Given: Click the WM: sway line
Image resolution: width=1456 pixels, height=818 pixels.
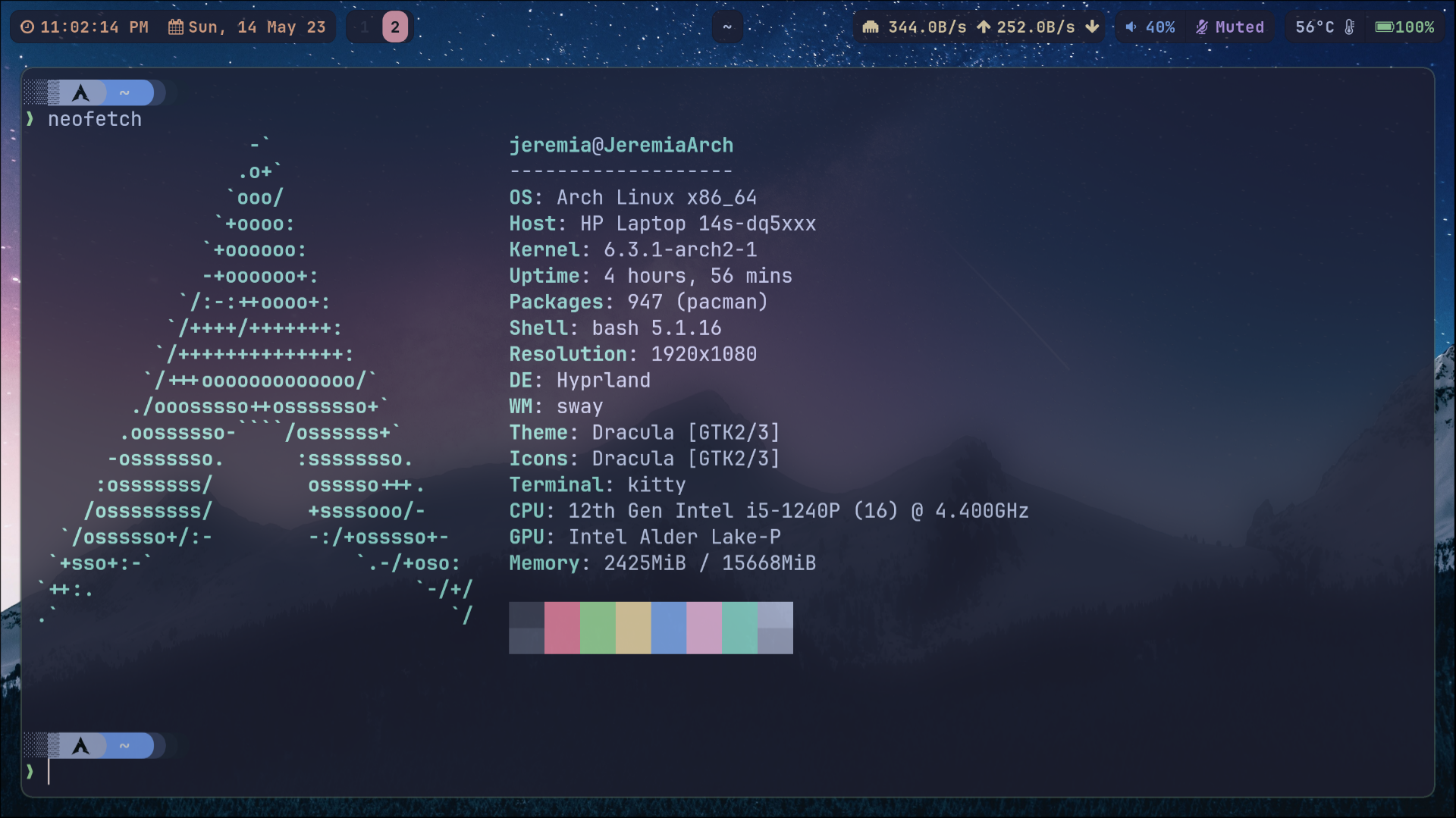Looking at the screenshot, I should [557, 406].
